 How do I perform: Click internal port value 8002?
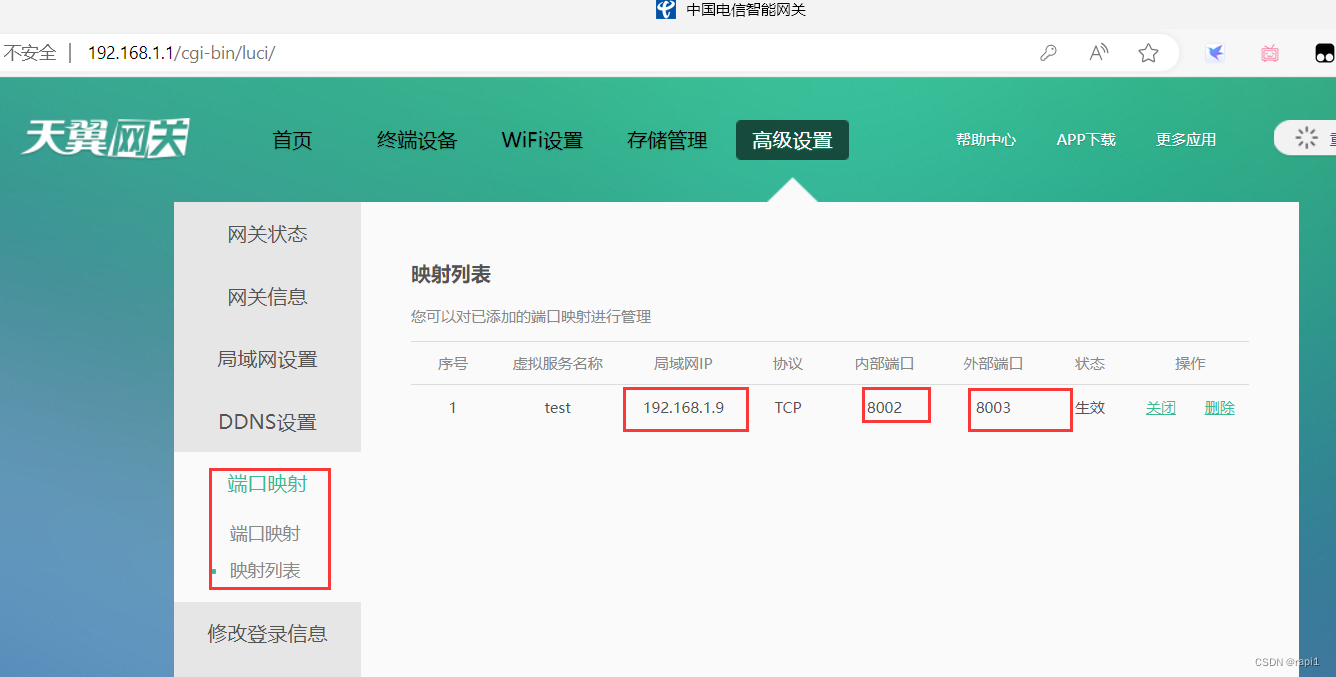(885, 408)
